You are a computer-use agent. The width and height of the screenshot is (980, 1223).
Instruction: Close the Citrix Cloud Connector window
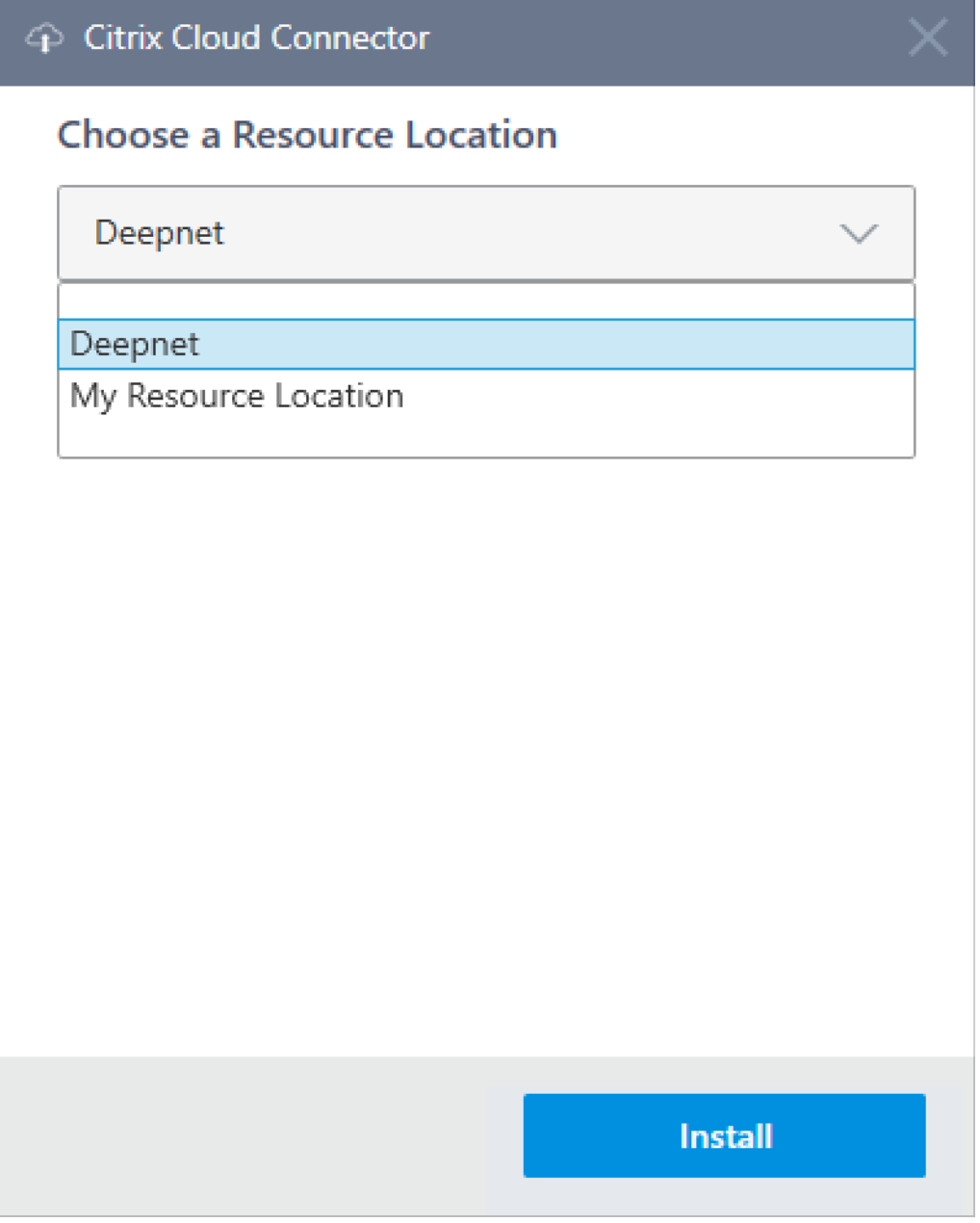927,39
